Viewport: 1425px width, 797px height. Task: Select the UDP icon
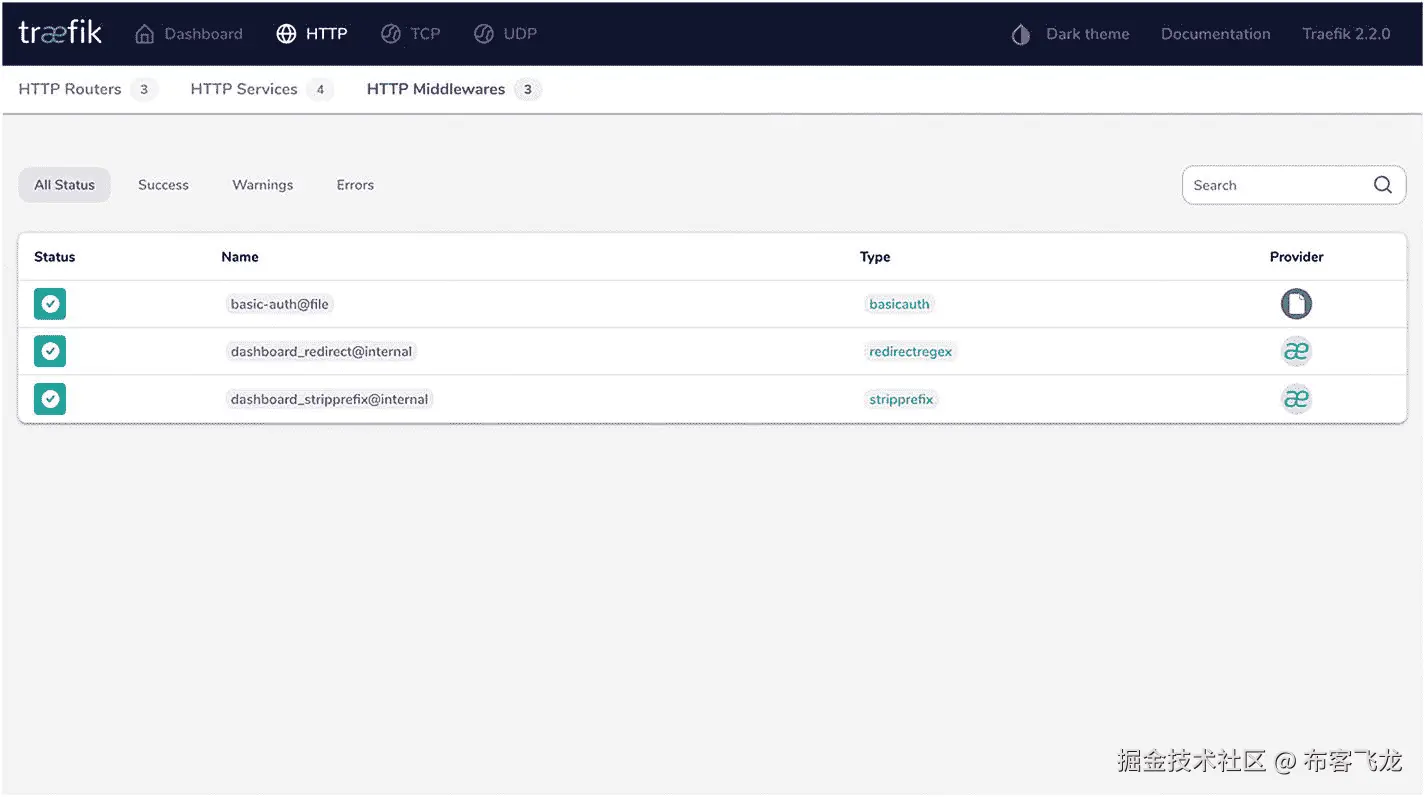[x=484, y=34]
